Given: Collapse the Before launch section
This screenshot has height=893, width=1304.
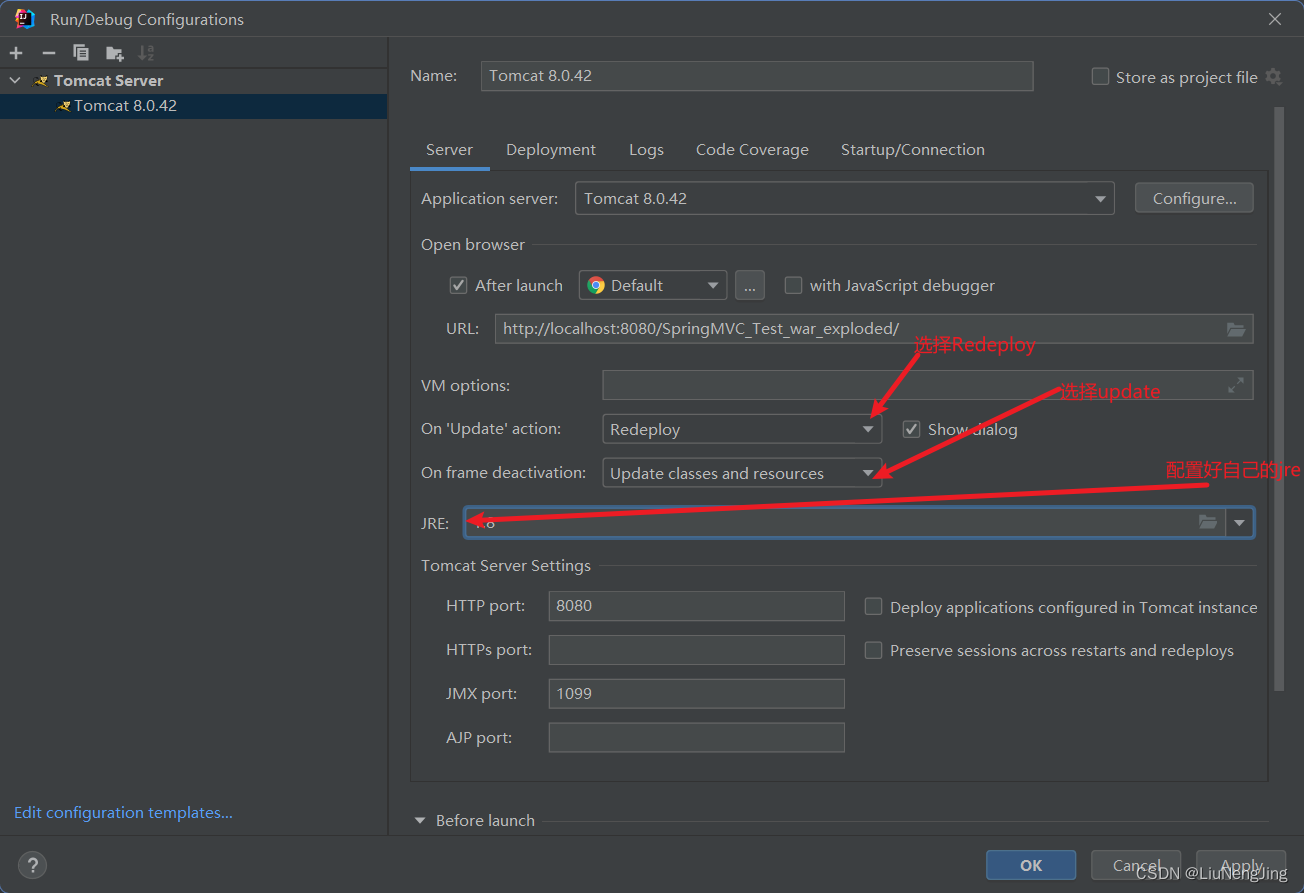Looking at the screenshot, I should tap(420, 820).
